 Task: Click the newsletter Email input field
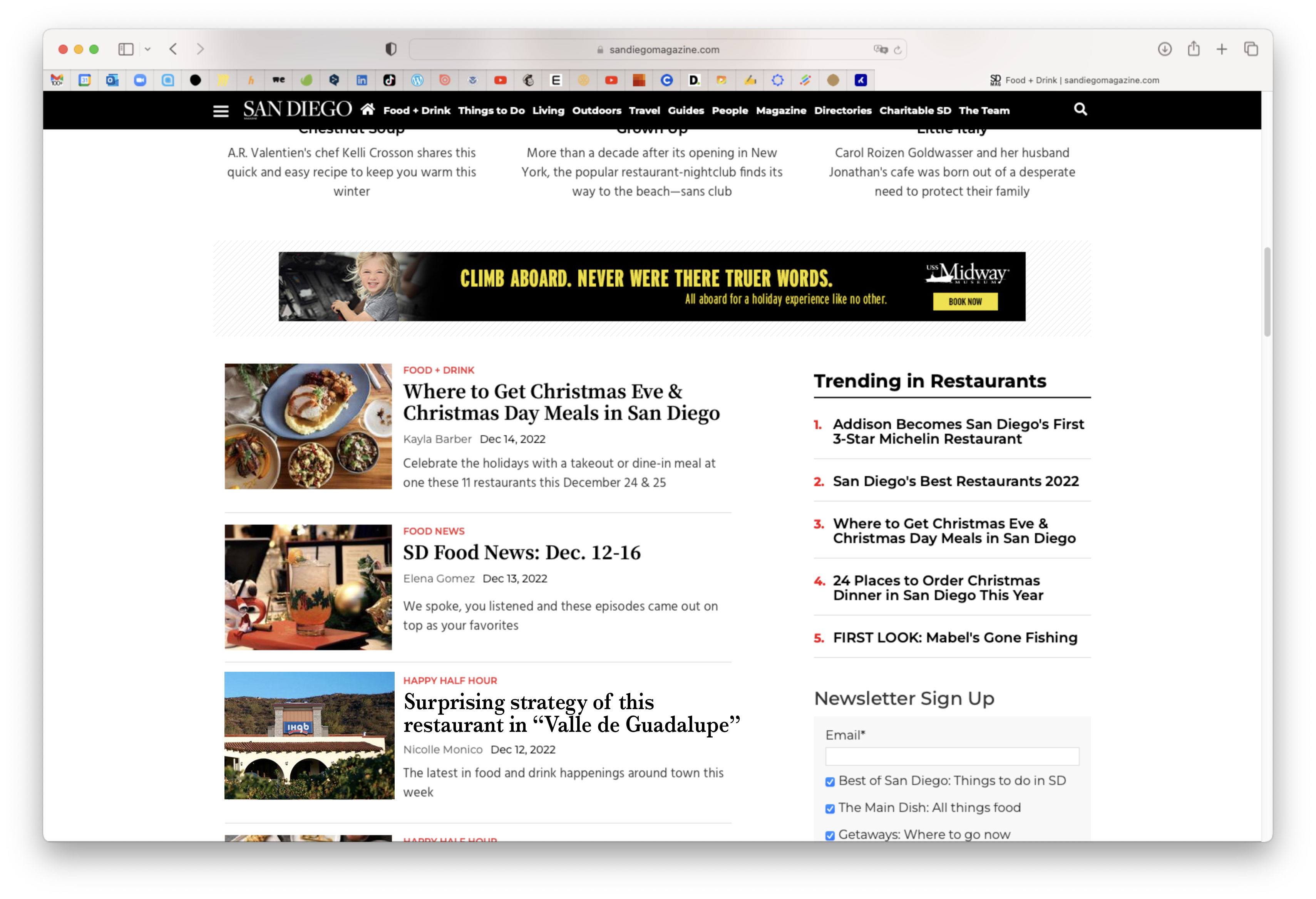[951, 756]
